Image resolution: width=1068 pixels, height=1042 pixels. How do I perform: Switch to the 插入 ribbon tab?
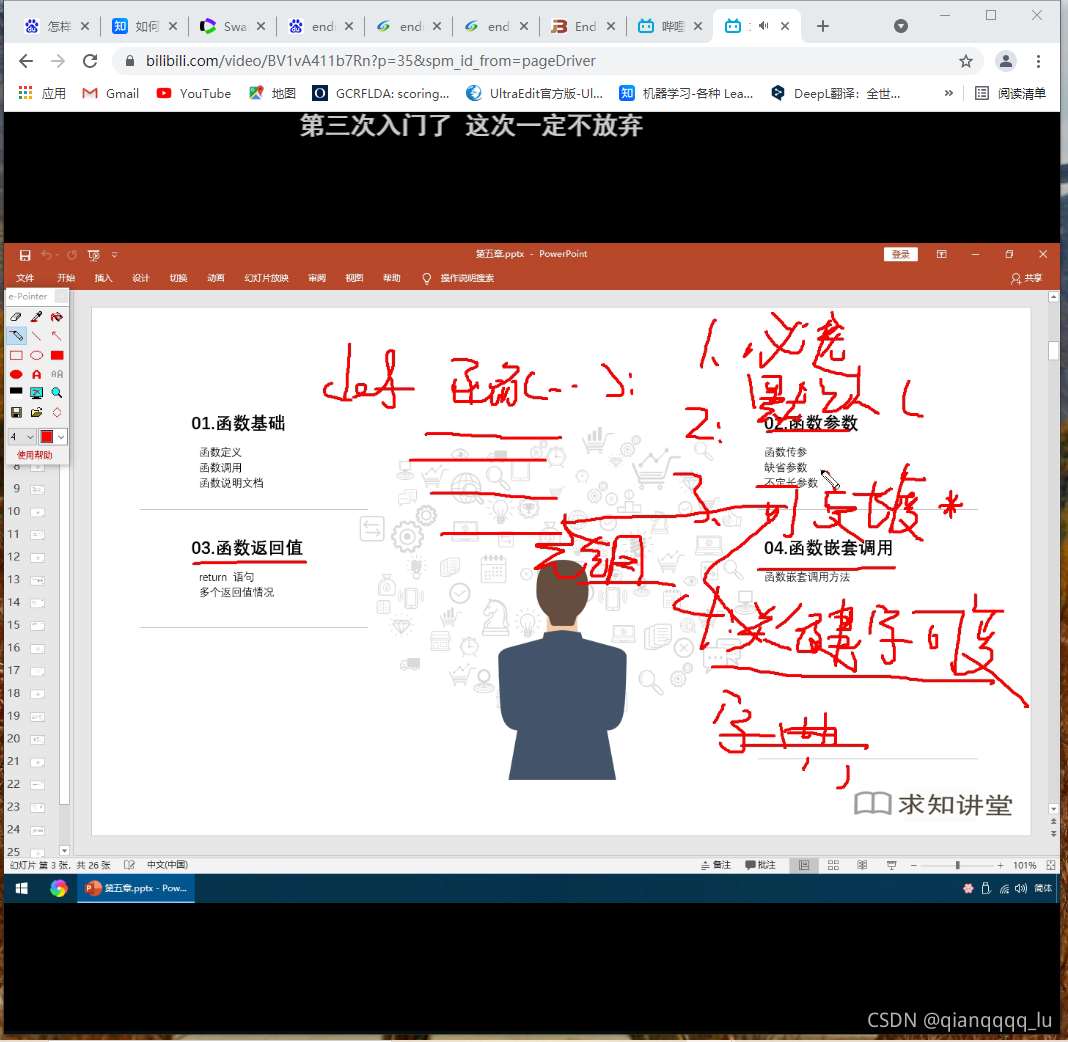coord(103,278)
